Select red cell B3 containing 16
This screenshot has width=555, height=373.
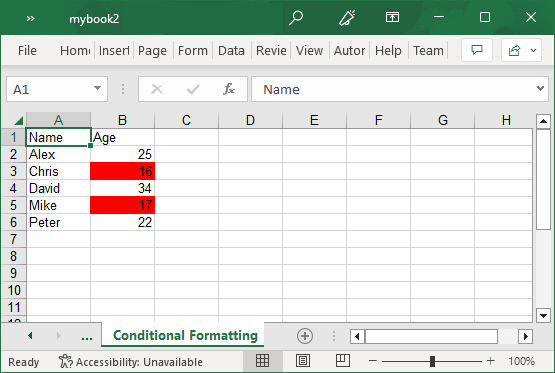click(x=122, y=171)
